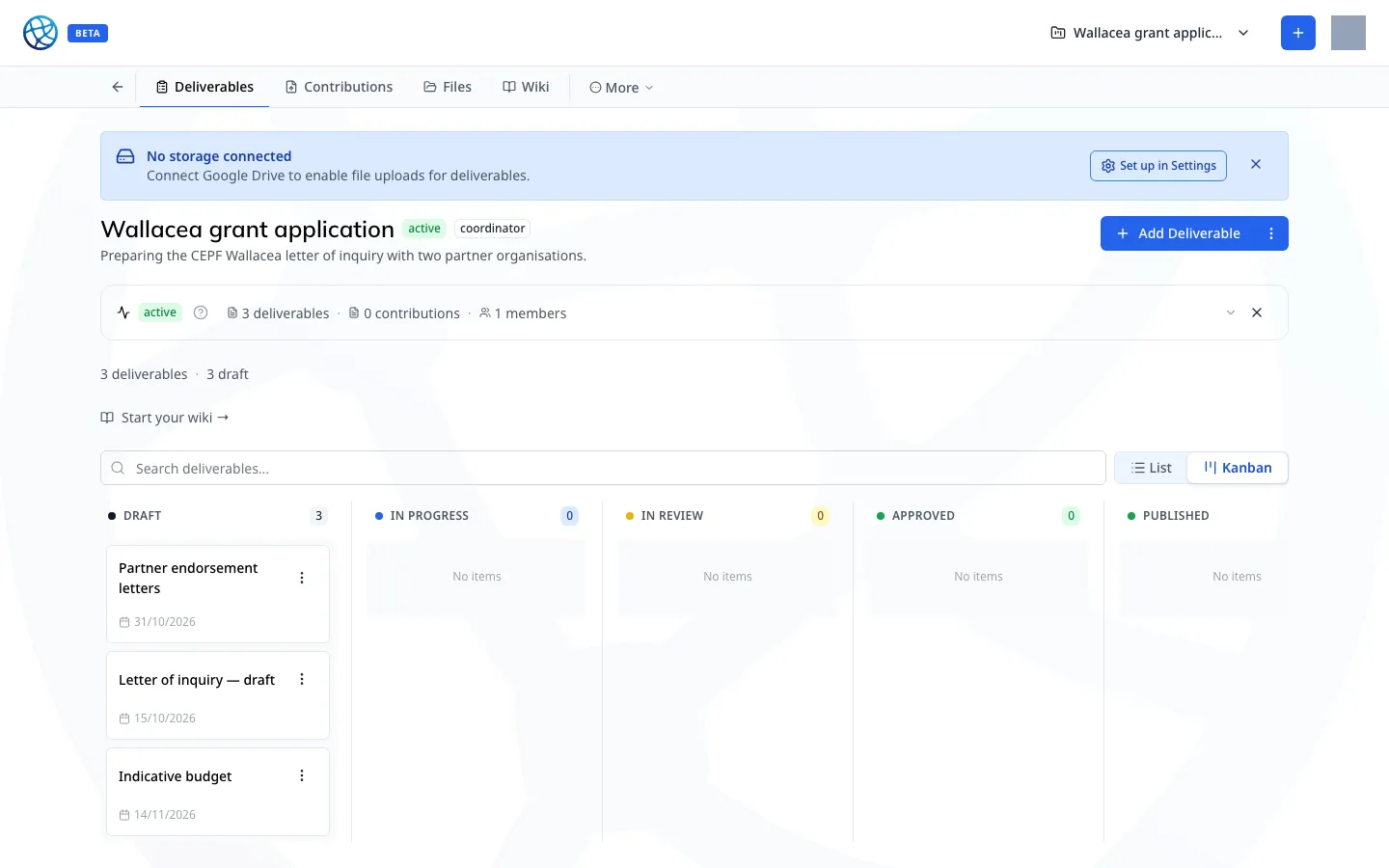
Task: Open the user avatar menu
Action: [x=1348, y=33]
